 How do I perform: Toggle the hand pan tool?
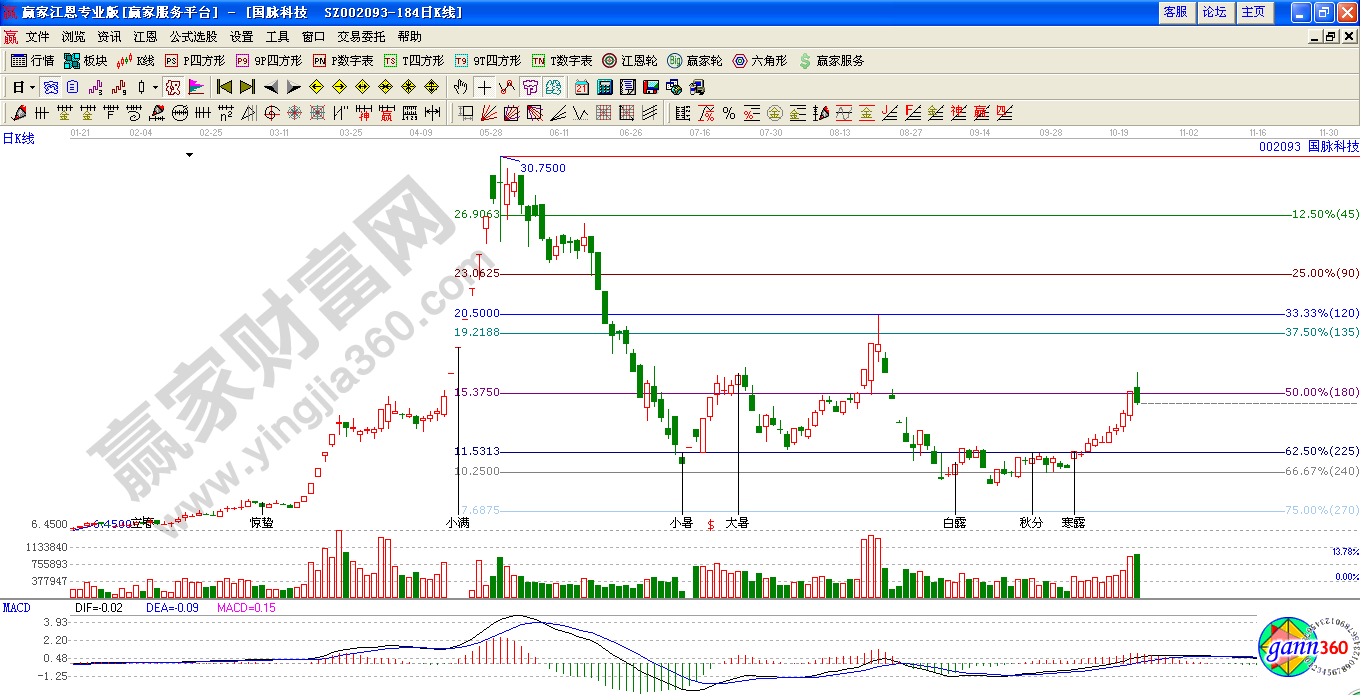[x=461, y=88]
